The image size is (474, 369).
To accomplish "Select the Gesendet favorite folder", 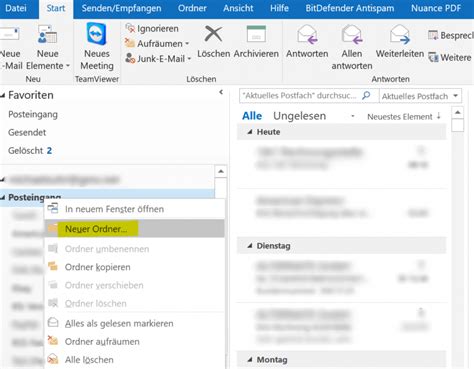I will (27, 132).
